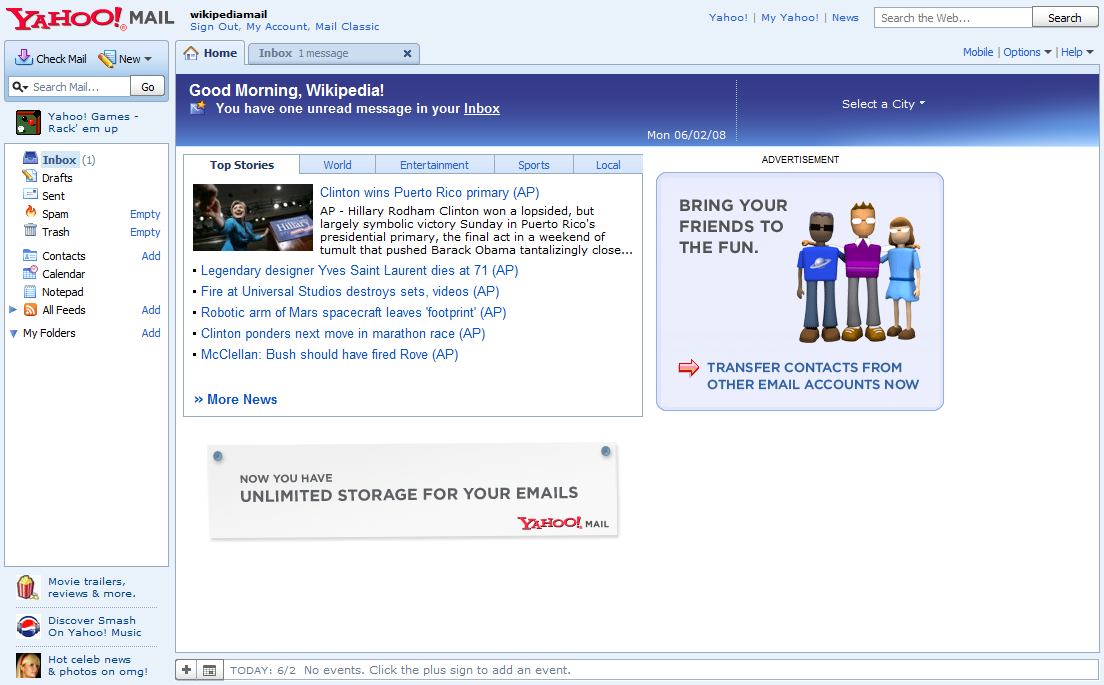Switch to the Sports news tab
The image size is (1104, 685).
(x=533, y=165)
